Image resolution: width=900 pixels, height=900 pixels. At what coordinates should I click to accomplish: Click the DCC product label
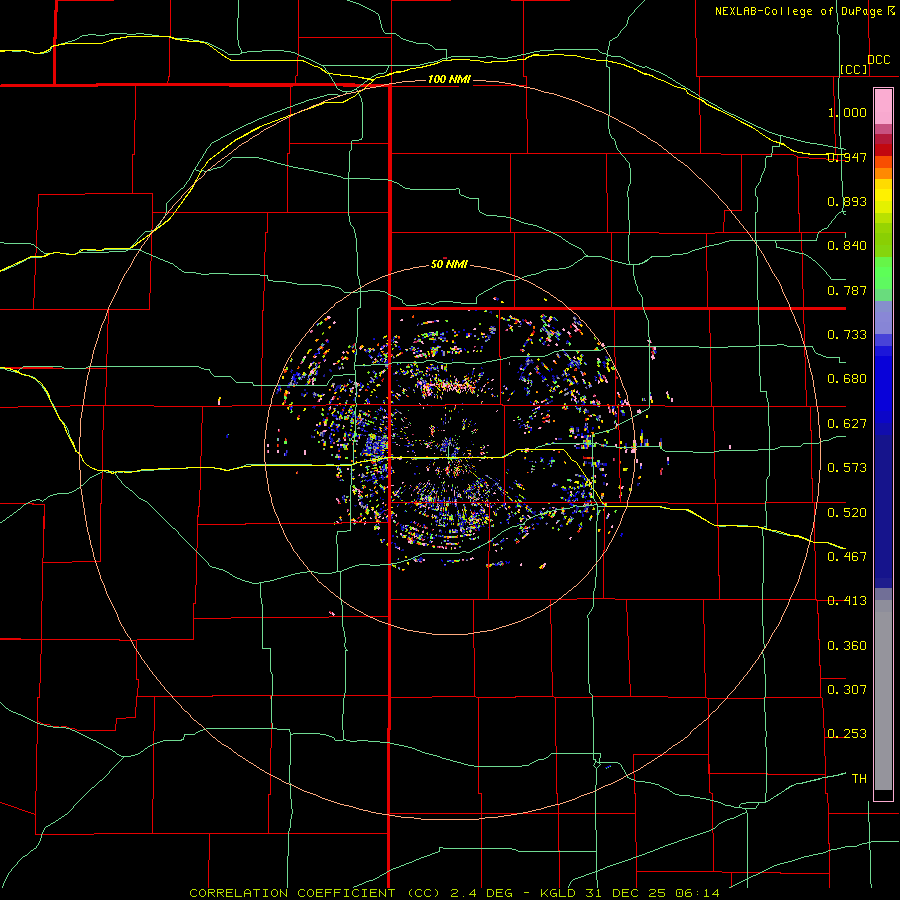click(879, 60)
